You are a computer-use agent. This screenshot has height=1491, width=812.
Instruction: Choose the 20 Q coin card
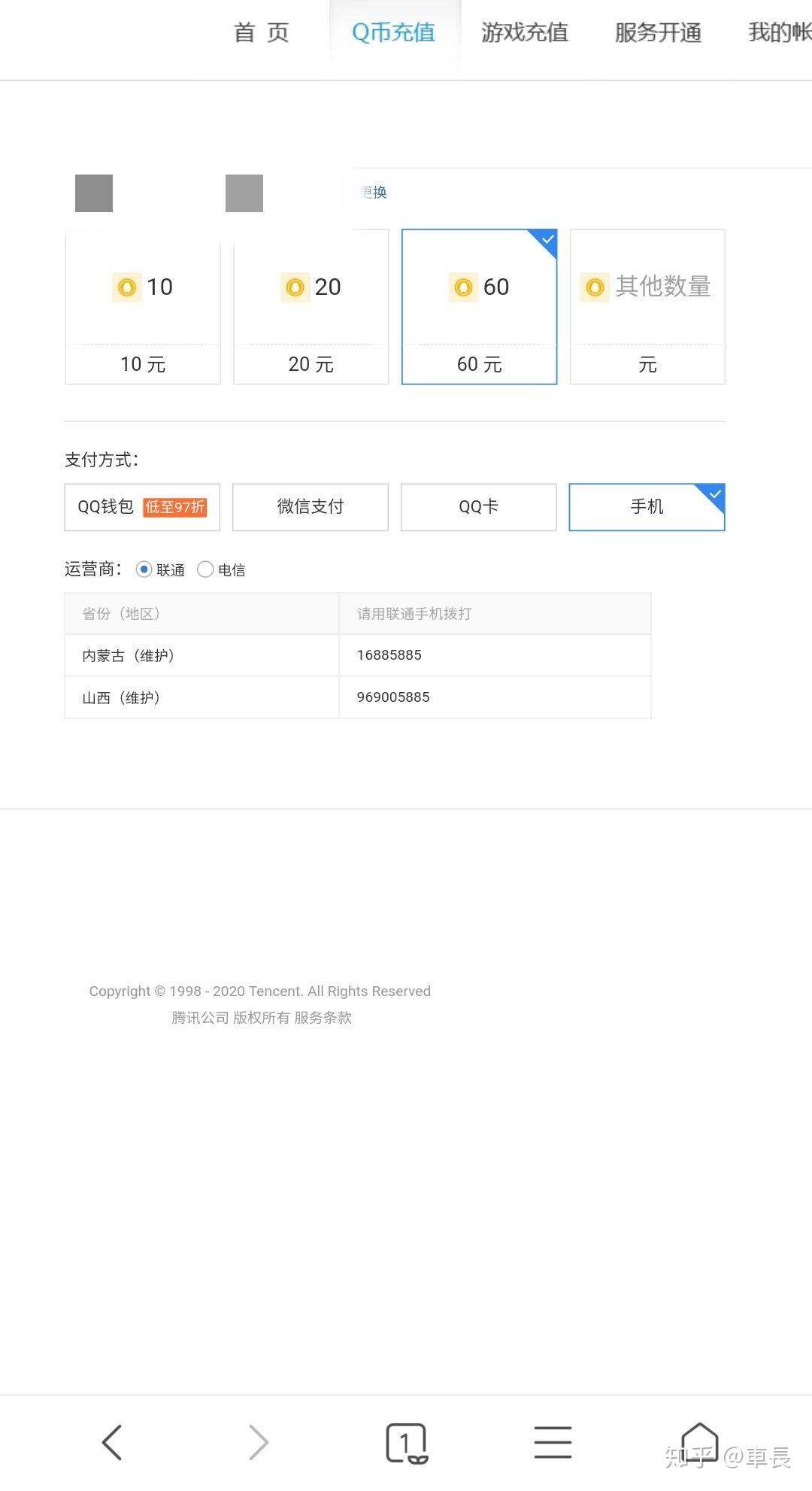click(x=311, y=307)
